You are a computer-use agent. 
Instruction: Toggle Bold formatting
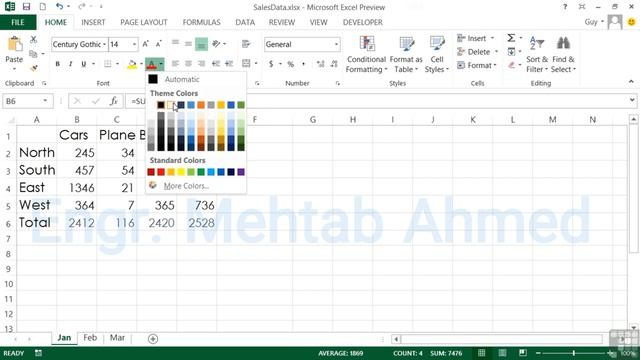coord(58,64)
